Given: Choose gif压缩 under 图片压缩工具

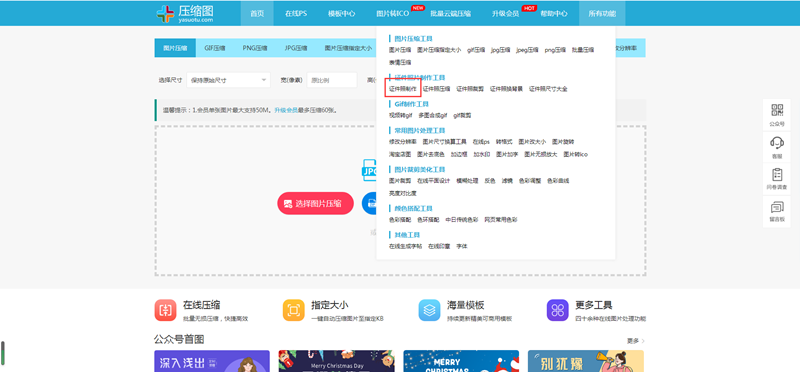Looking at the screenshot, I should (476, 50).
